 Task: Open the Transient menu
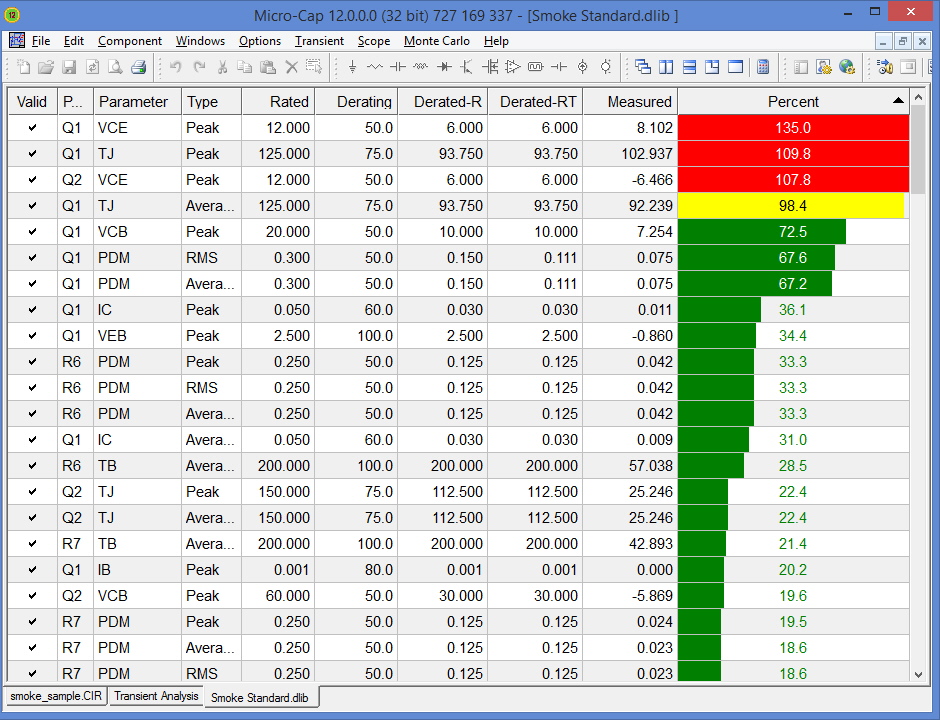319,41
